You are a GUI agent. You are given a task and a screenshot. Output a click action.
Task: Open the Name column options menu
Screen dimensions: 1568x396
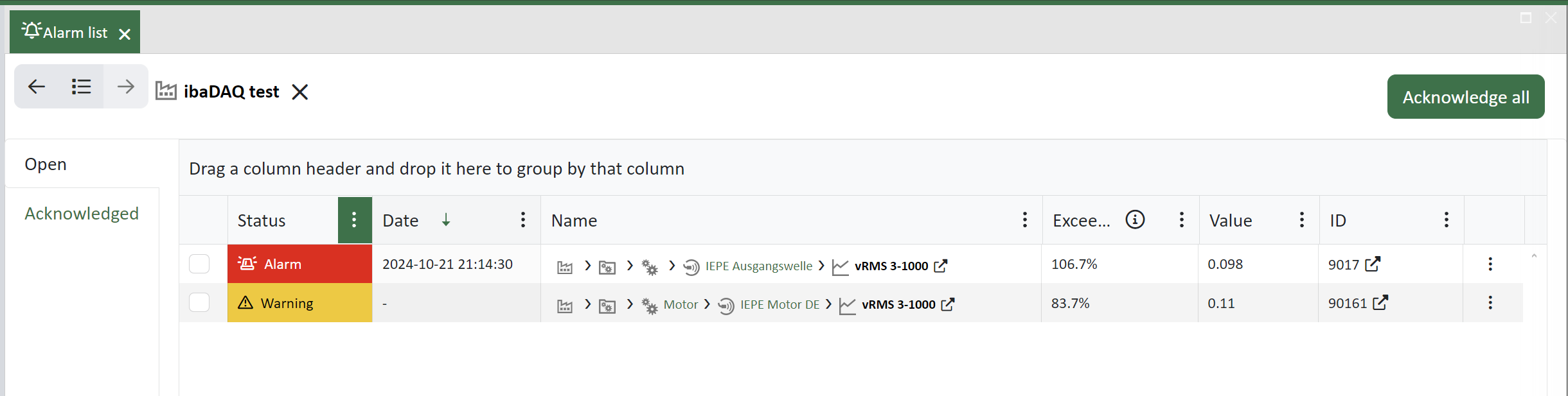tap(1025, 220)
